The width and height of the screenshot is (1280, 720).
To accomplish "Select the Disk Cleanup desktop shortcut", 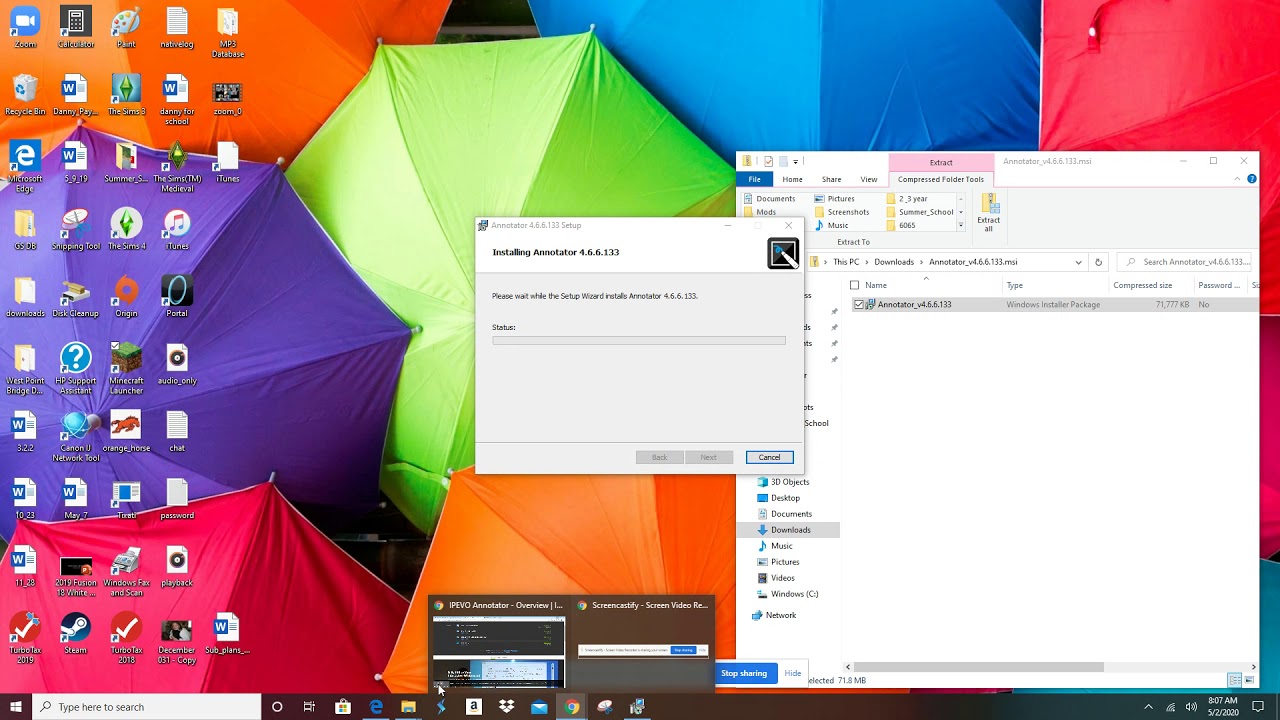I will (76, 297).
